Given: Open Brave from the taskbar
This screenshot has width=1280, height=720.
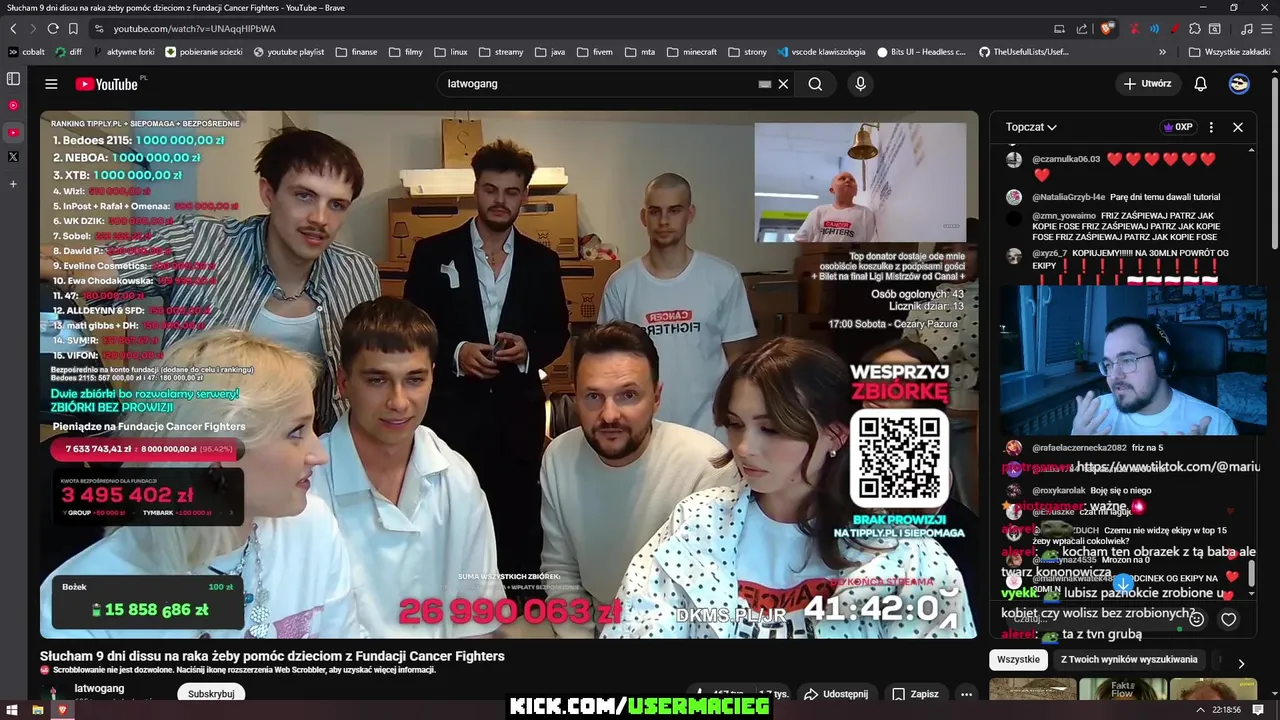Looking at the screenshot, I should coord(62,710).
